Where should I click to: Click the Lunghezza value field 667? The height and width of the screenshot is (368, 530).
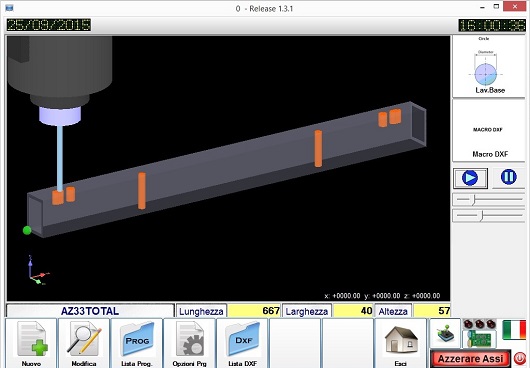tap(254, 311)
